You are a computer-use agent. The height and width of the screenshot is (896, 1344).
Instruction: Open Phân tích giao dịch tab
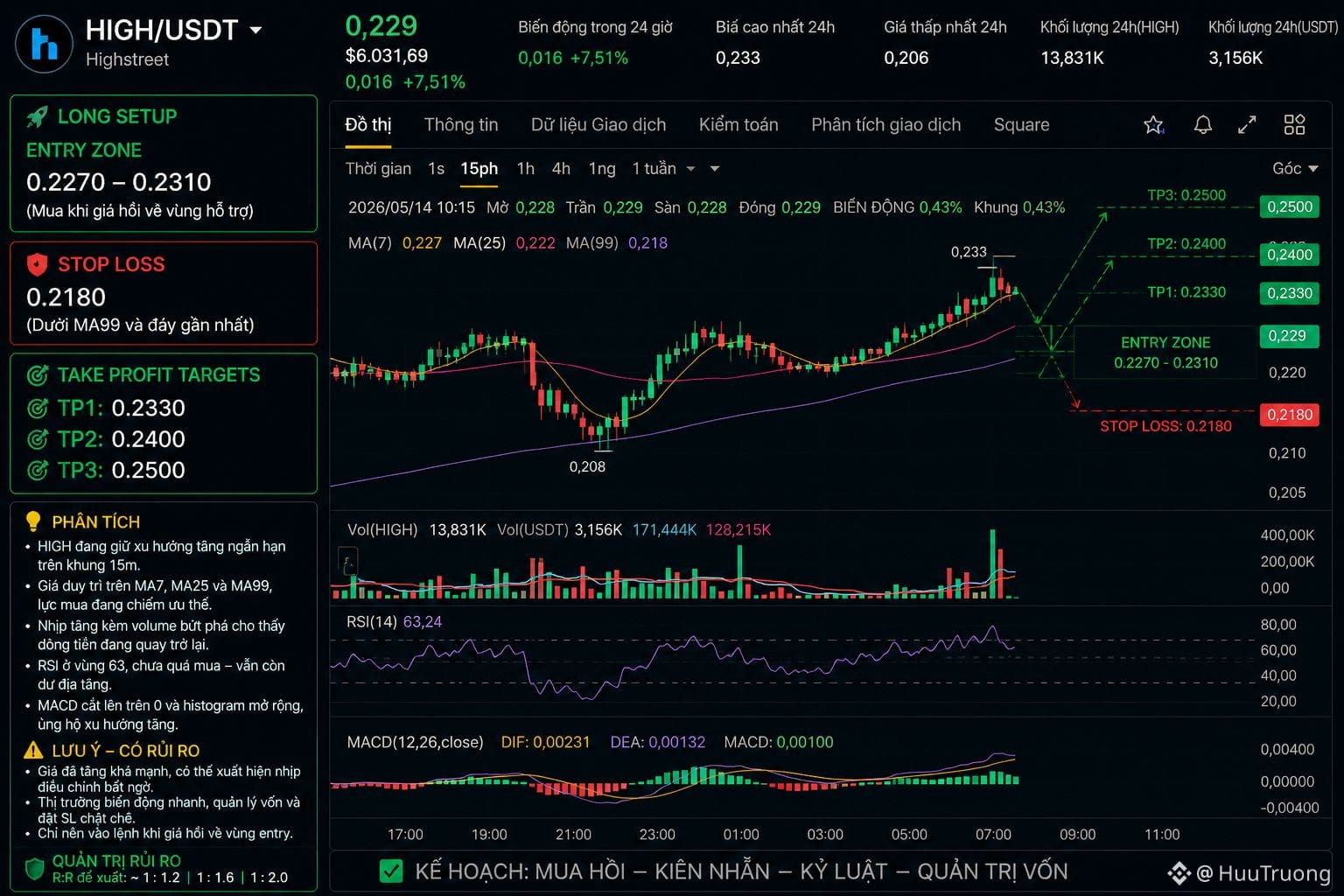coord(885,125)
